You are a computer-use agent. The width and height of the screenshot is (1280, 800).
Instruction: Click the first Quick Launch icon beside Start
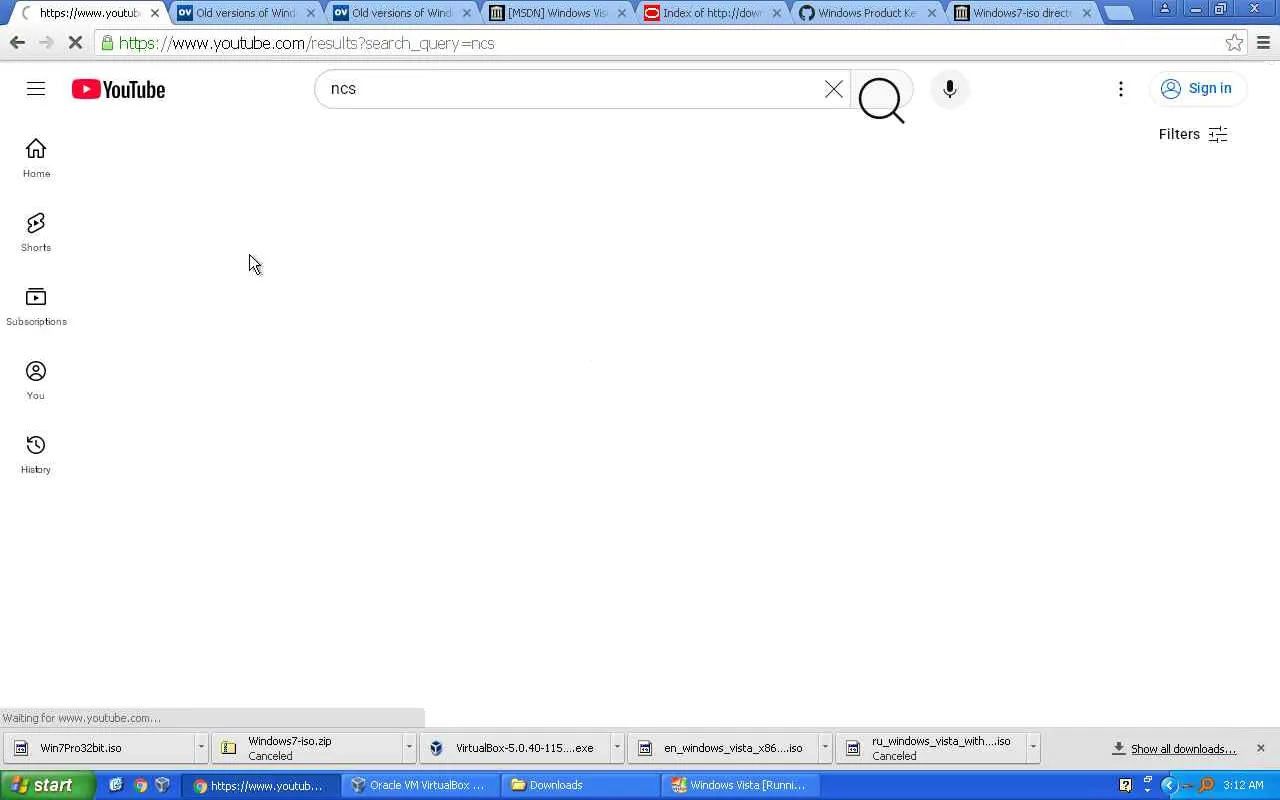[116, 785]
